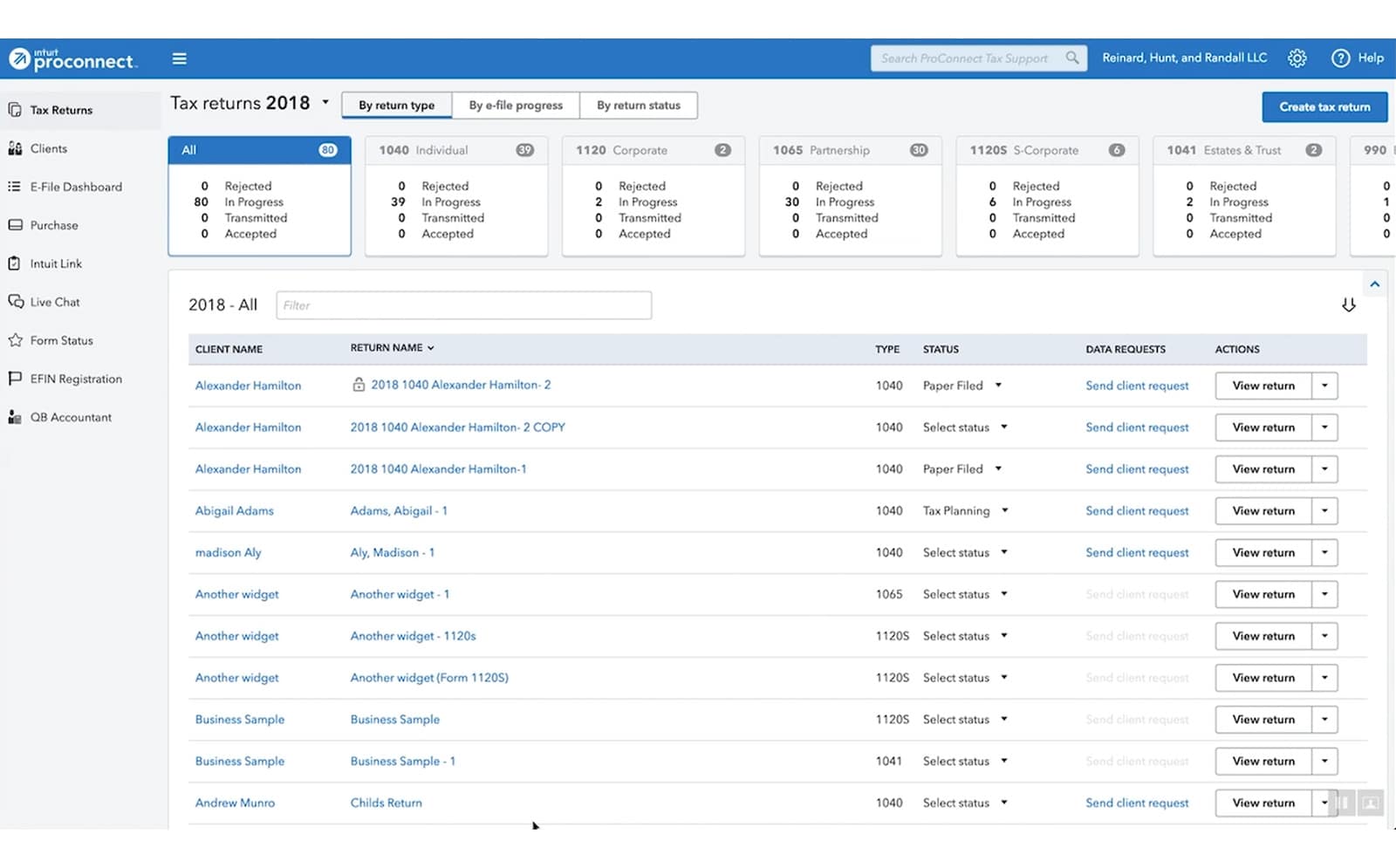Click the QB Accountant icon
1396x868 pixels.
click(x=15, y=417)
